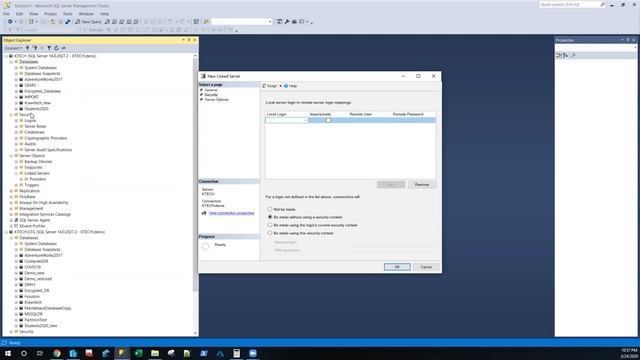Select the COVID19 database in the tree
This screenshot has height=360, width=640.
point(33,267)
